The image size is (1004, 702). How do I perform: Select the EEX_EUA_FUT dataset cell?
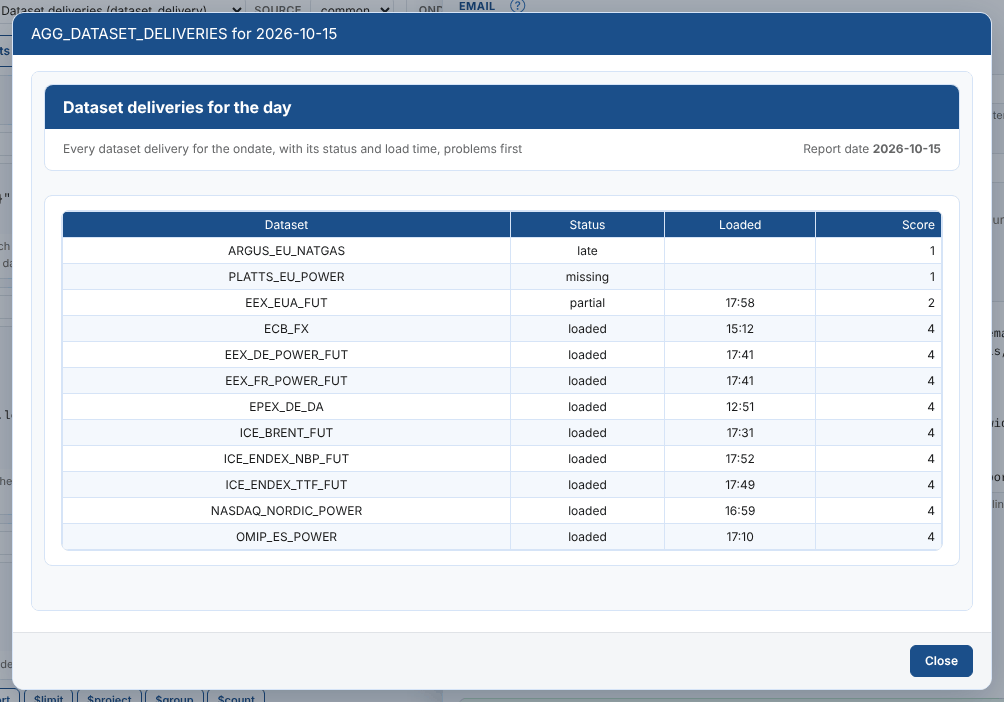pyautogui.click(x=286, y=302)
